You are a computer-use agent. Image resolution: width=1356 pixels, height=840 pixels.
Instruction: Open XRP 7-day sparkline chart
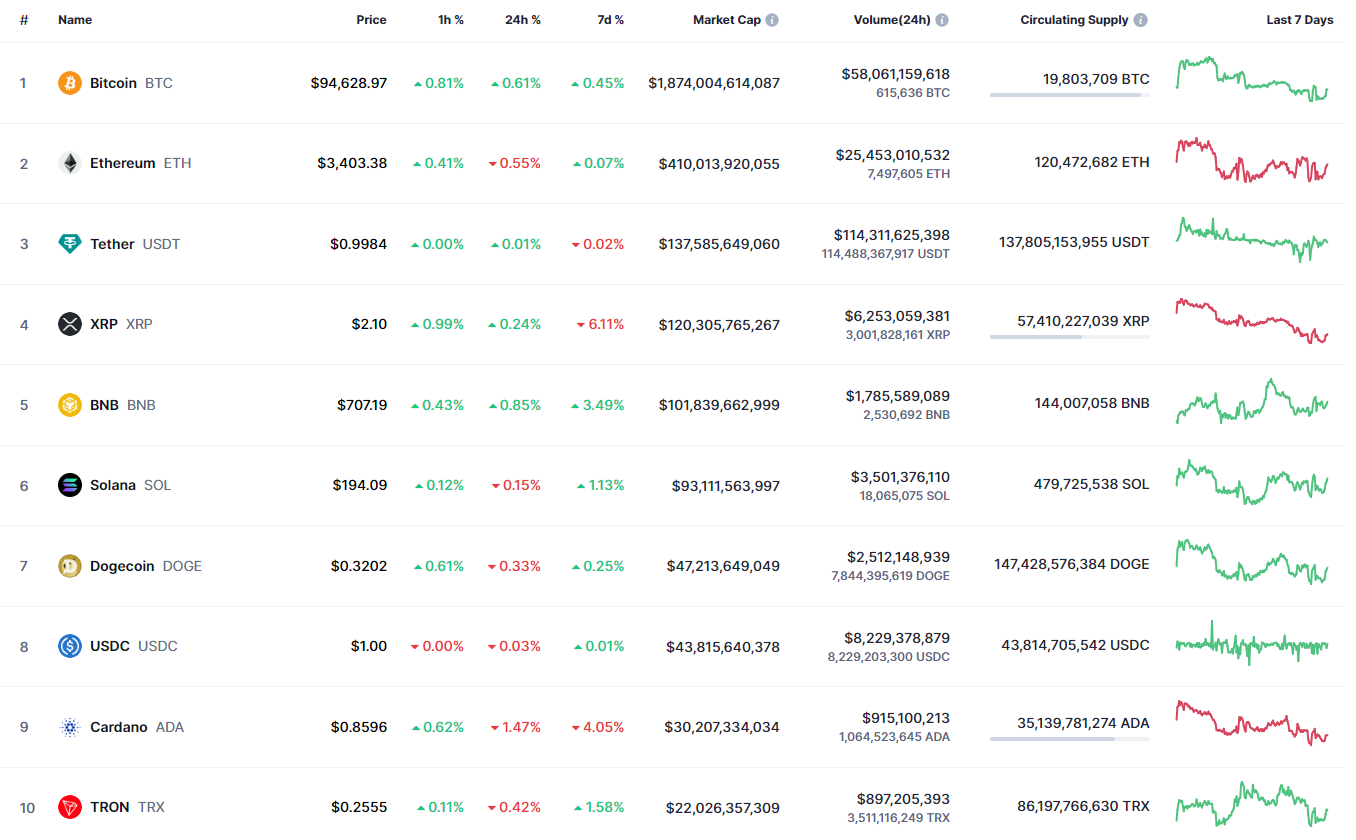coord(1252,321)
